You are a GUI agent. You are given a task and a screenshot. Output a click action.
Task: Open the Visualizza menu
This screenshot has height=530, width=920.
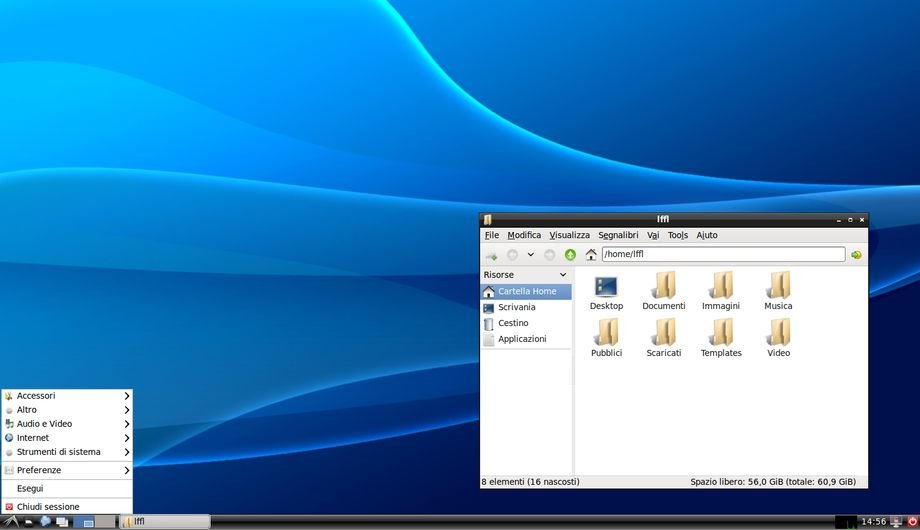click(569, 235)
